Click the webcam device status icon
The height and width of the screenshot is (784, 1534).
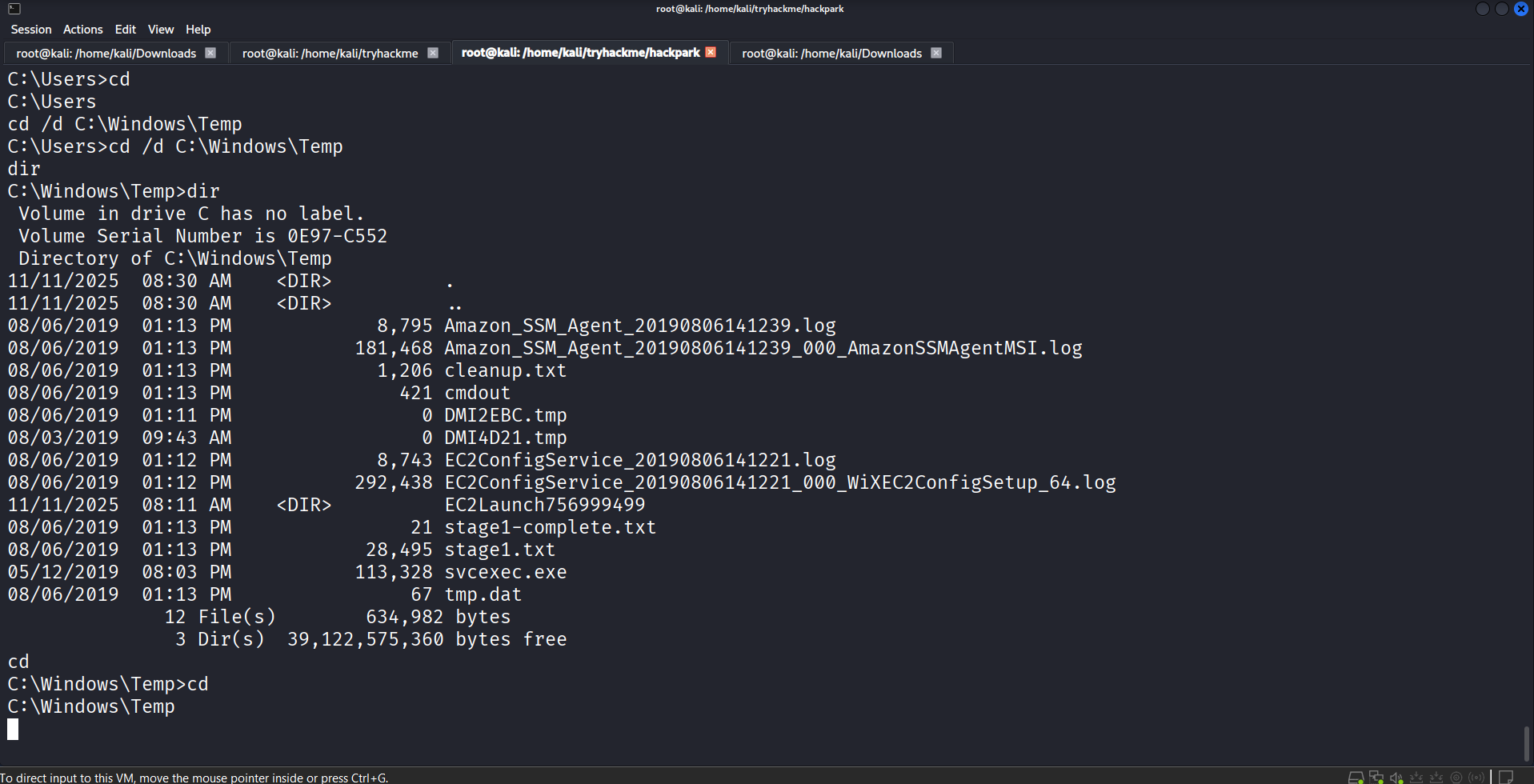pos(1456,778)
